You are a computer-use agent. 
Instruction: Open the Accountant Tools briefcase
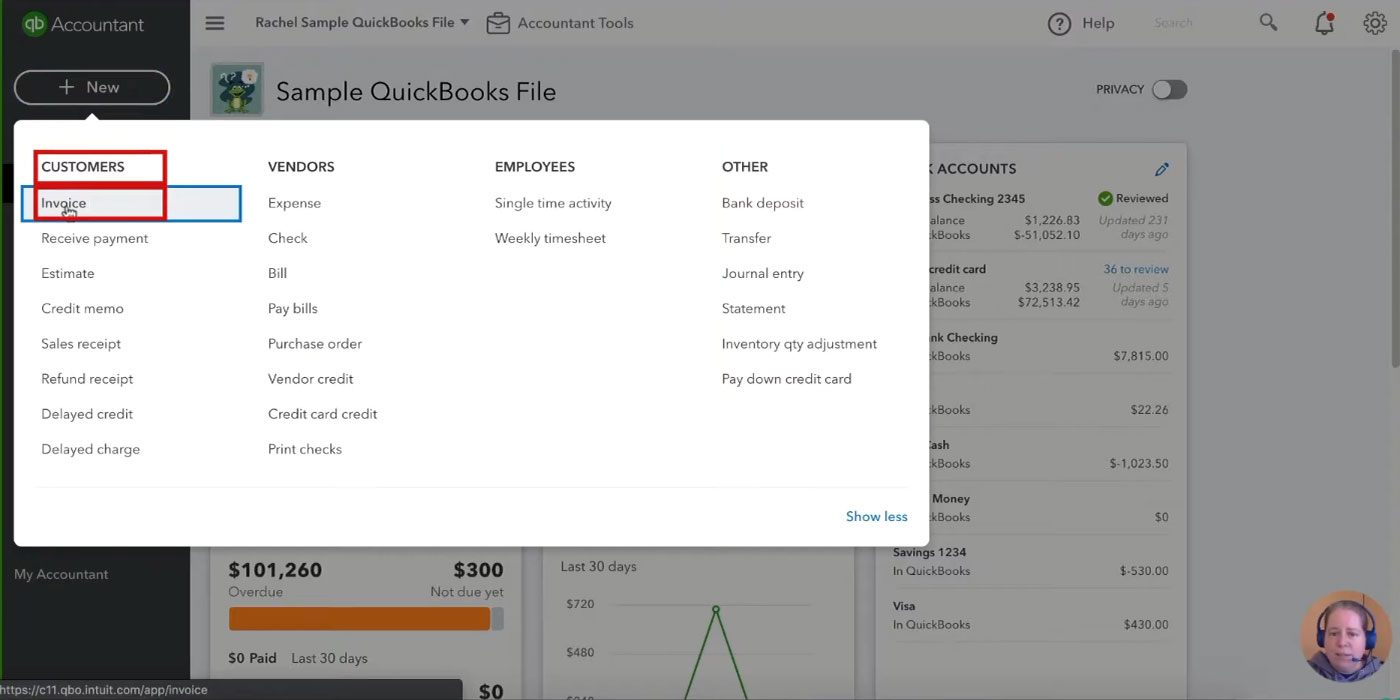[498, 23]
